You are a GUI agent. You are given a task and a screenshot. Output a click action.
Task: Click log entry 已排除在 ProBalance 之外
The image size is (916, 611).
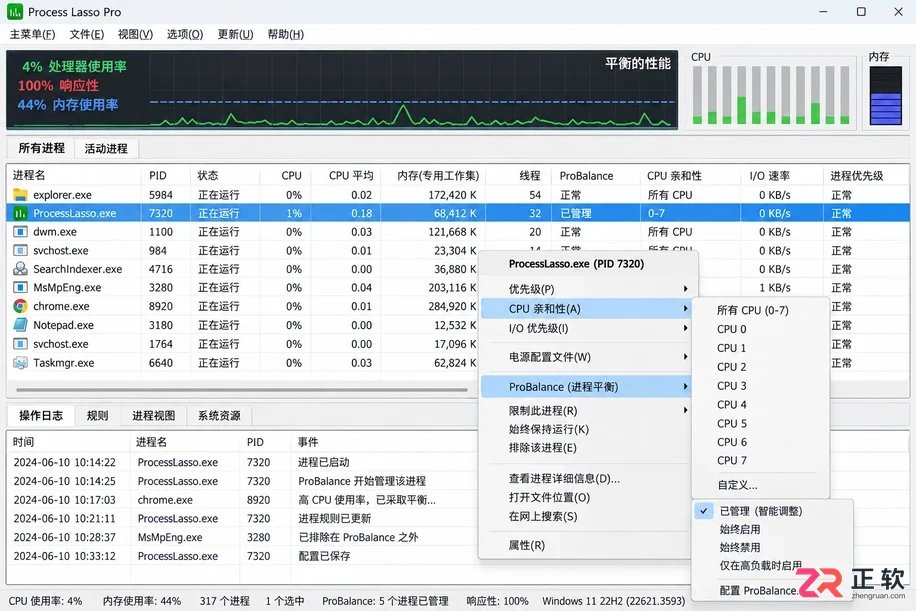[358, 537]
